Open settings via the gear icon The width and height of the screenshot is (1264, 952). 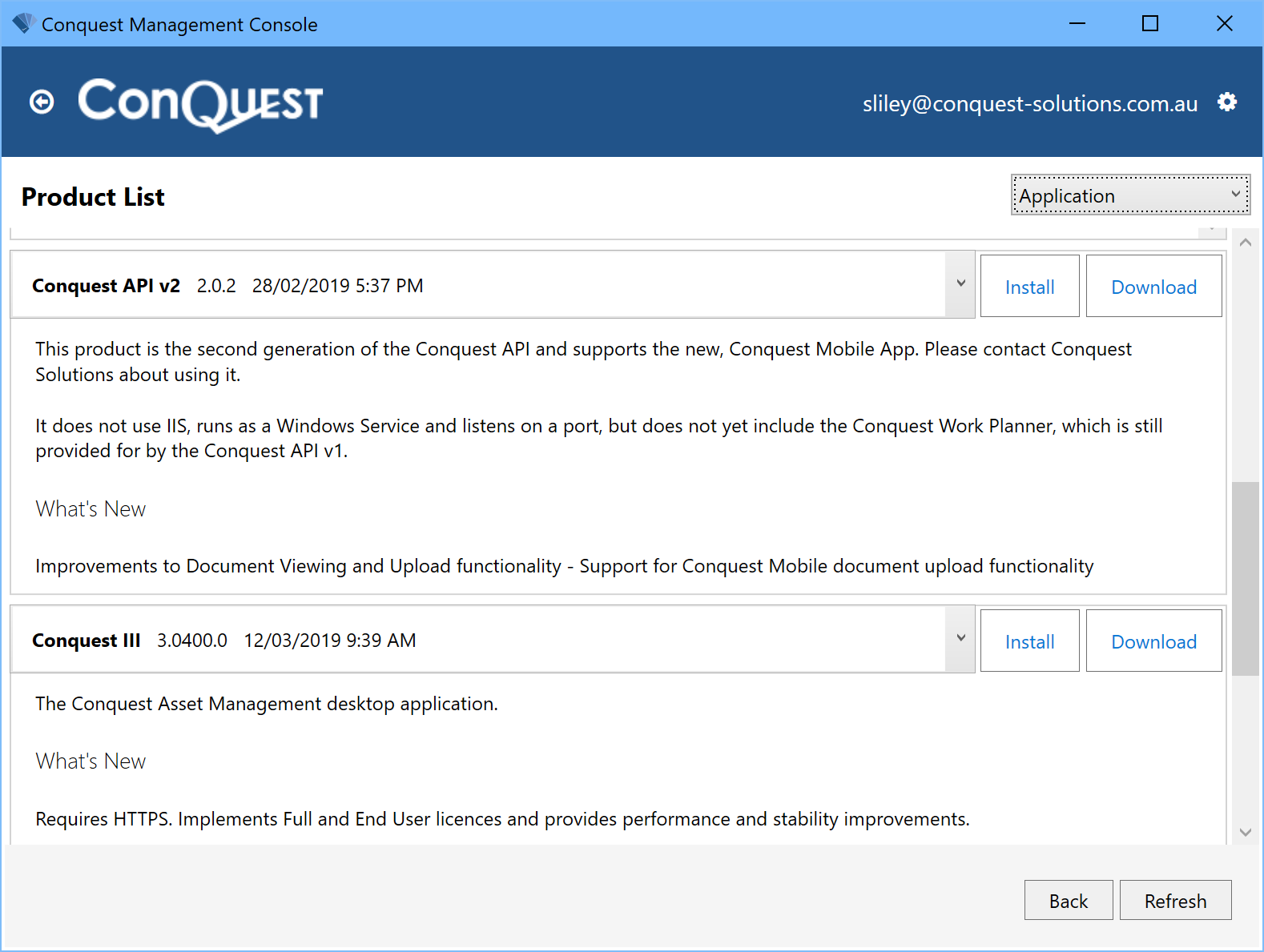[x=1227, y=102]
